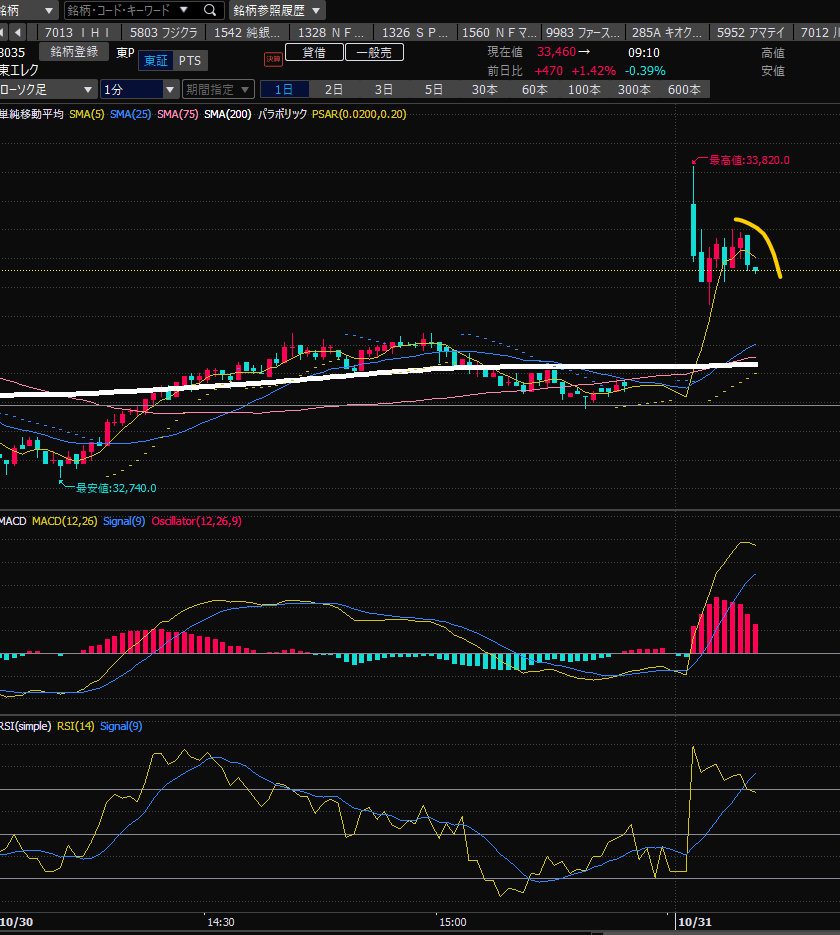Click the 銘柄登録 button
This screenshot has height=935, width=840.
(x=75, y=52)
